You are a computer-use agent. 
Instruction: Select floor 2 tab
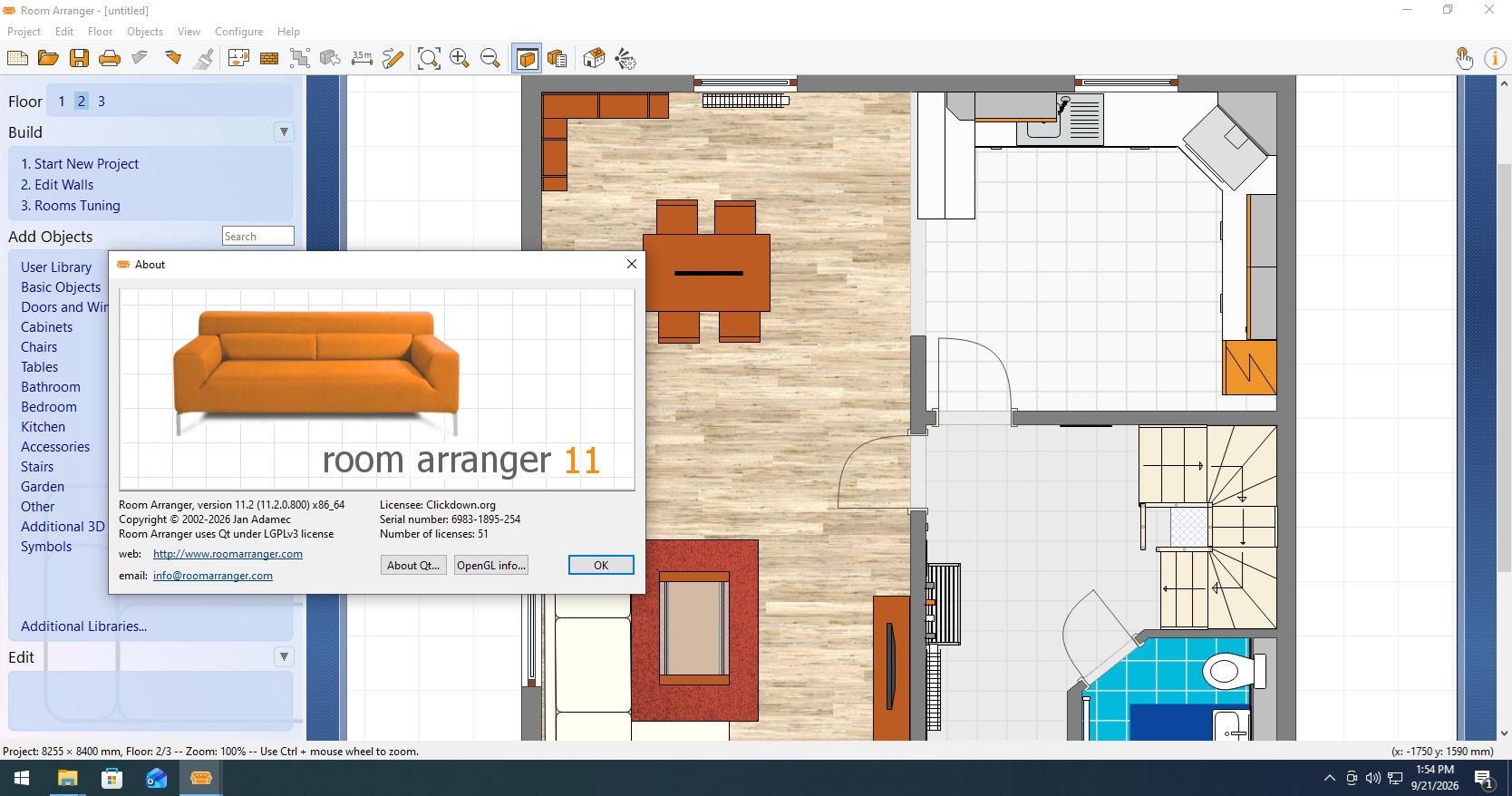click(82, 102)
